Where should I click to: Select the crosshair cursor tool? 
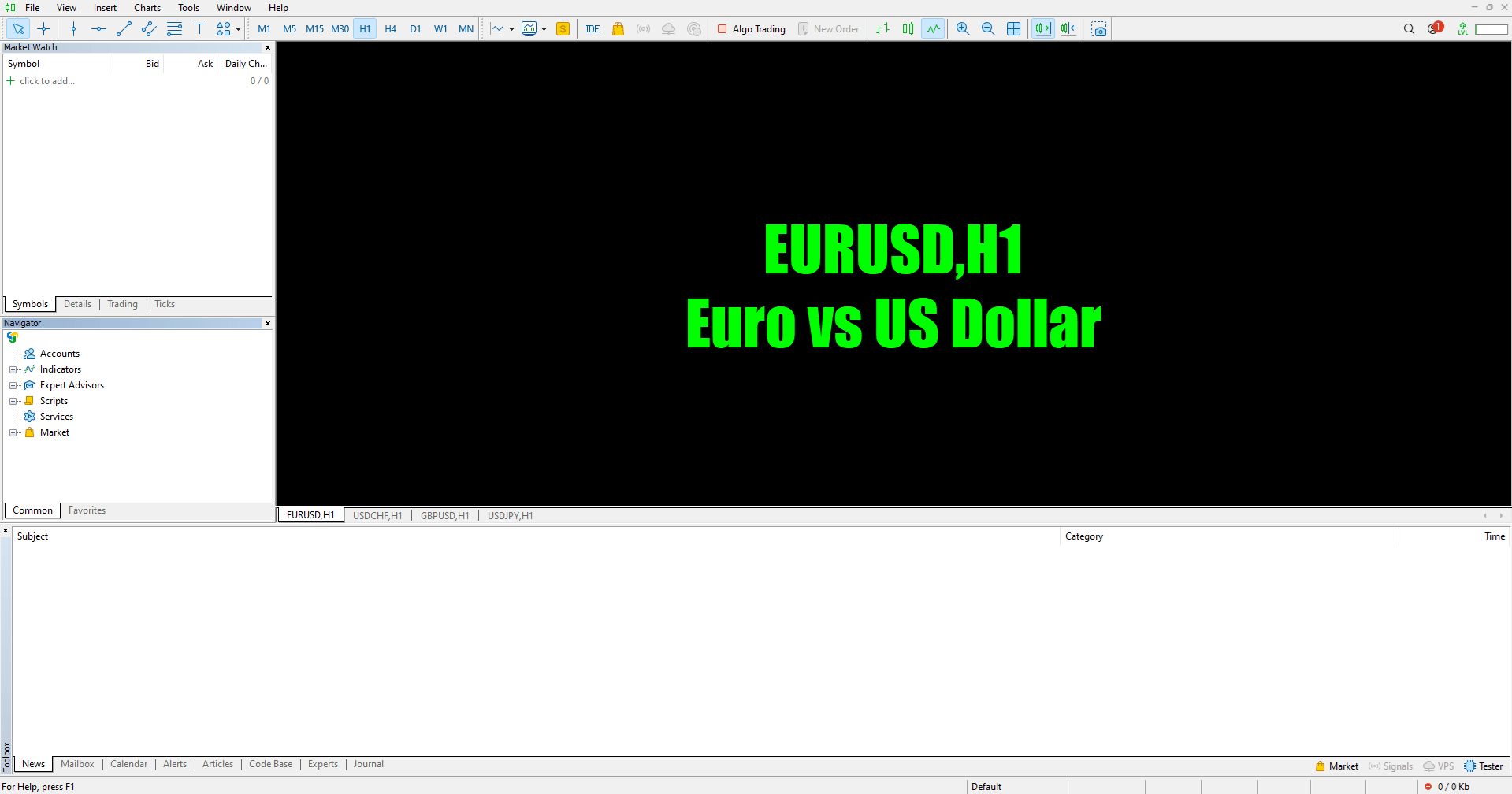pos(44,29)
